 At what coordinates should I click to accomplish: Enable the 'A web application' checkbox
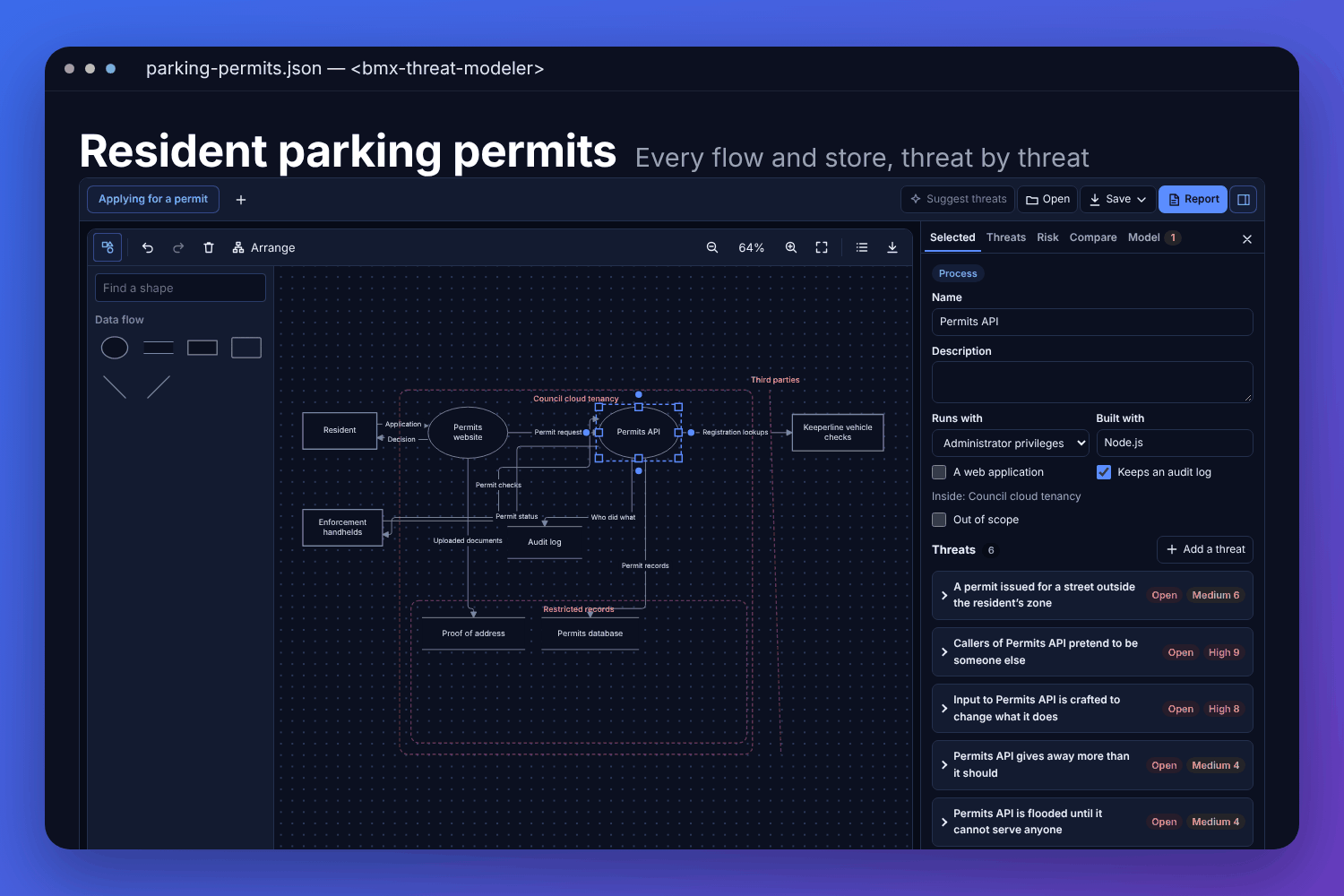coord(939,472)
